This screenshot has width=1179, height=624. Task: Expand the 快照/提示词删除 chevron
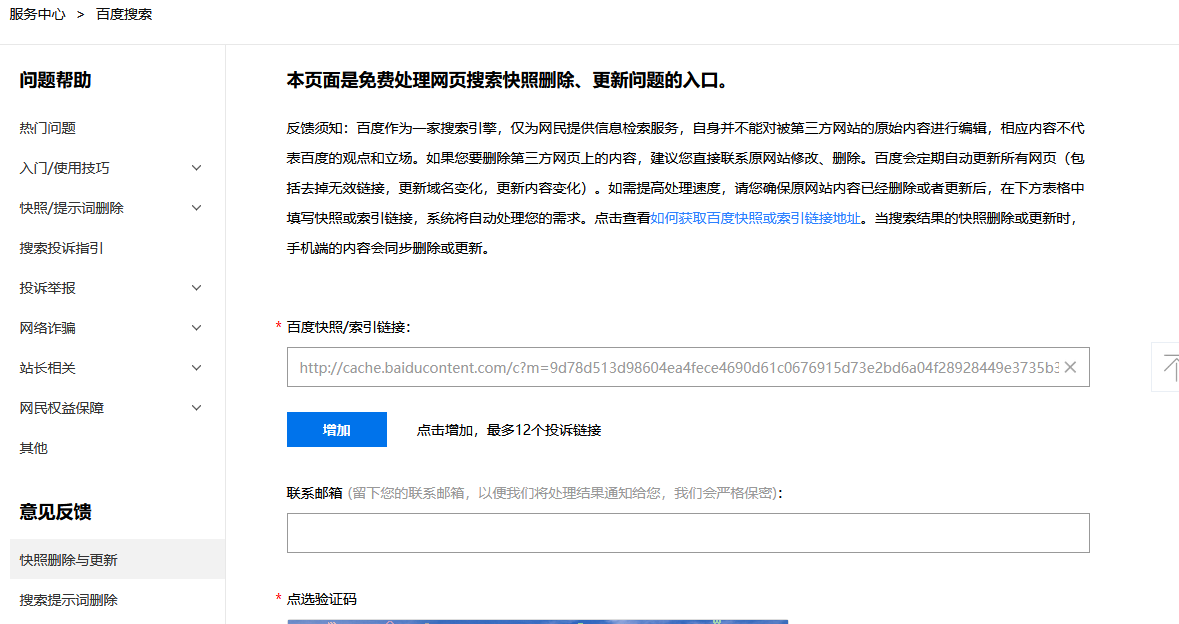196,208
